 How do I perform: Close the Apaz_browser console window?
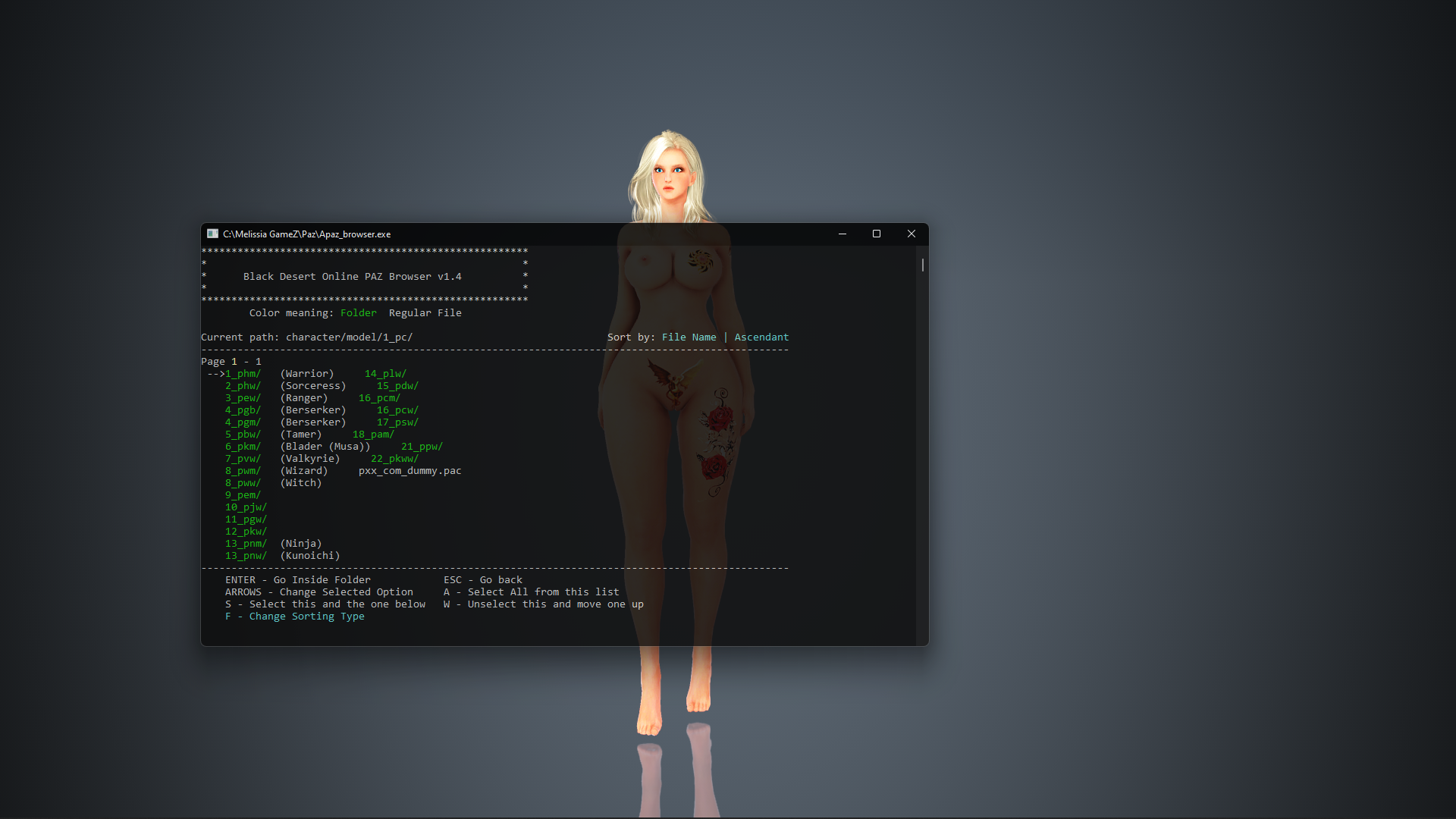pyautogui.click(x=912, y=234)
